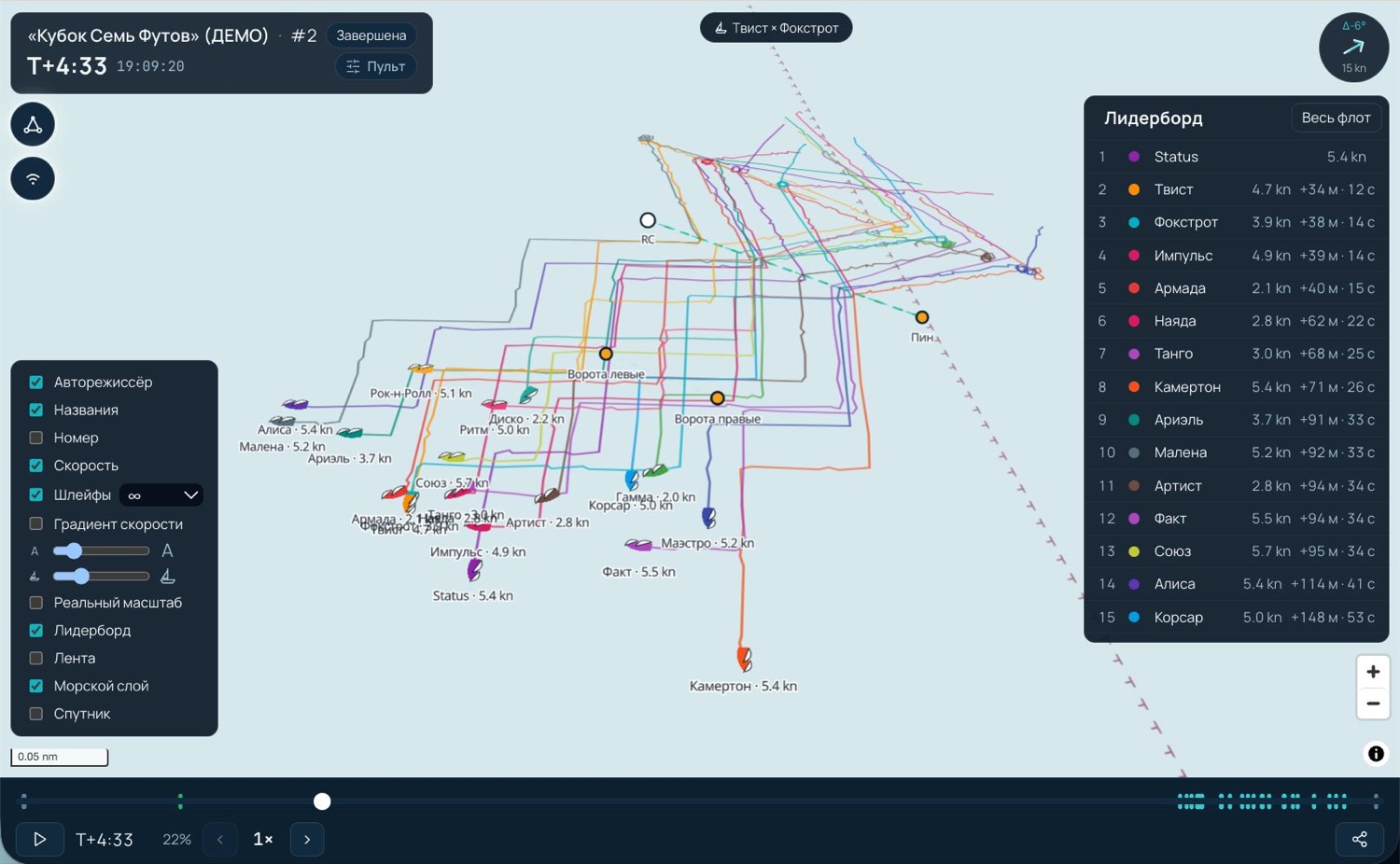Select Камертон in the leaderboard
This screenshot has height=864, width=1400.
pos(1236,387)
